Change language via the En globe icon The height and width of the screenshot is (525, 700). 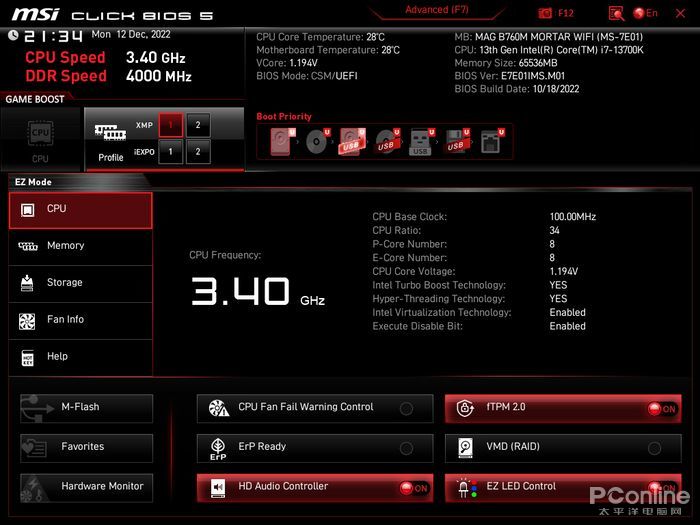(646, 13)
